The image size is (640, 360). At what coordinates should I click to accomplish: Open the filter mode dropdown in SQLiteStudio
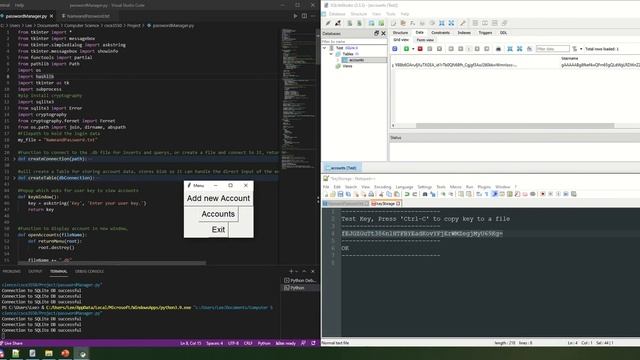coord(581,49)
